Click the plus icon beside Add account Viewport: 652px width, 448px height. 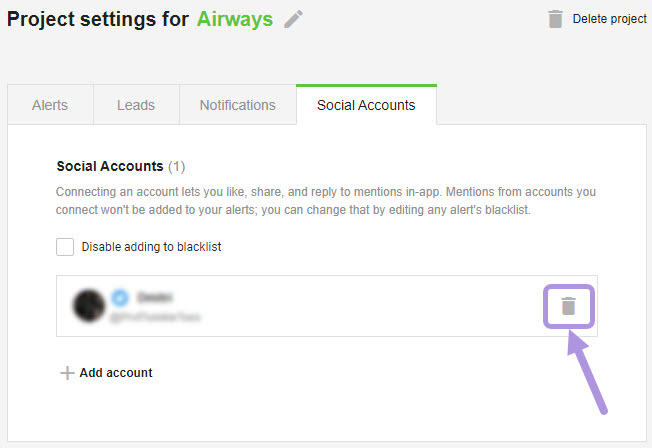pos(67,373)
